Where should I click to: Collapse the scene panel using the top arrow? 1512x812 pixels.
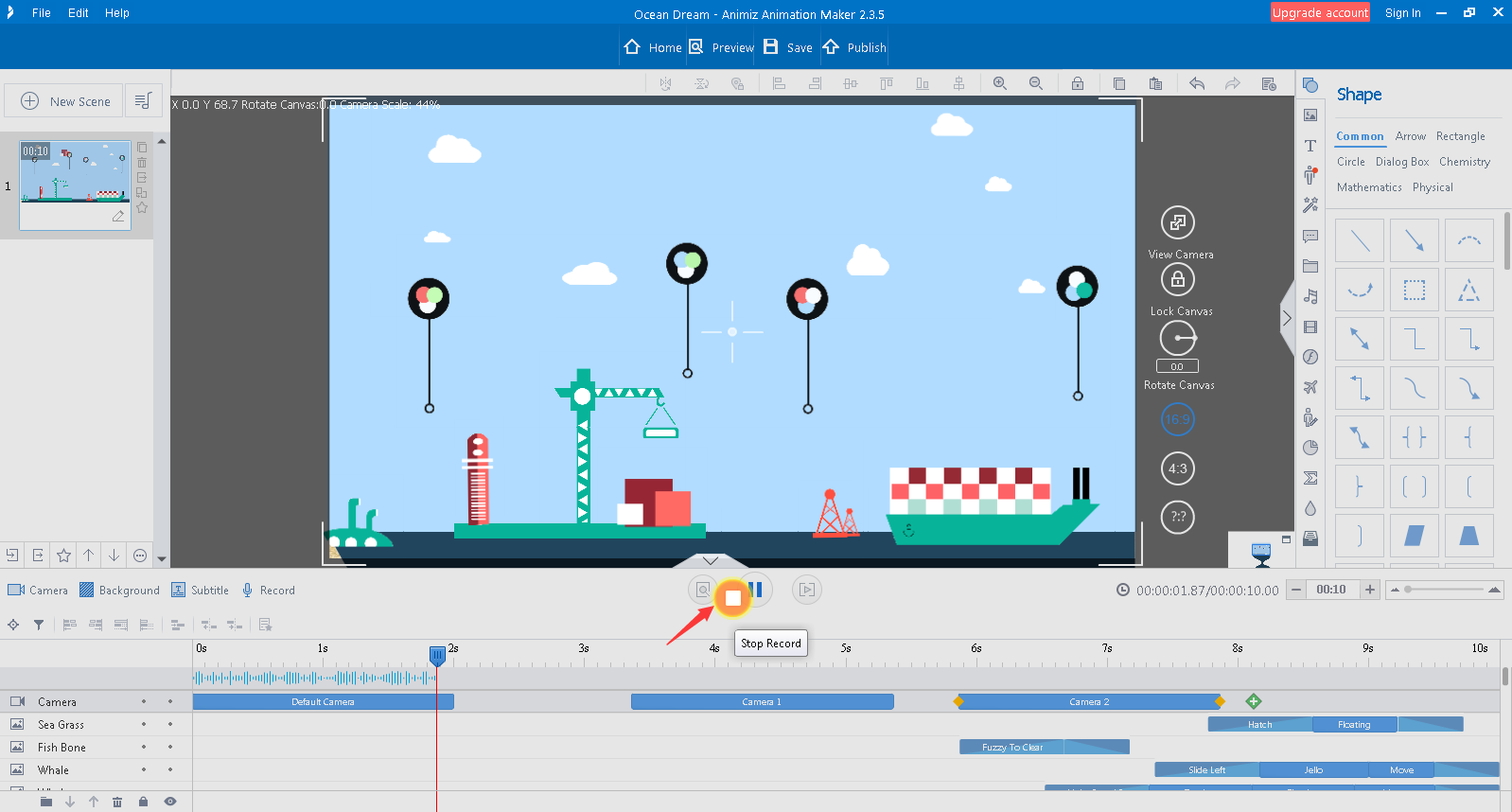162,141
